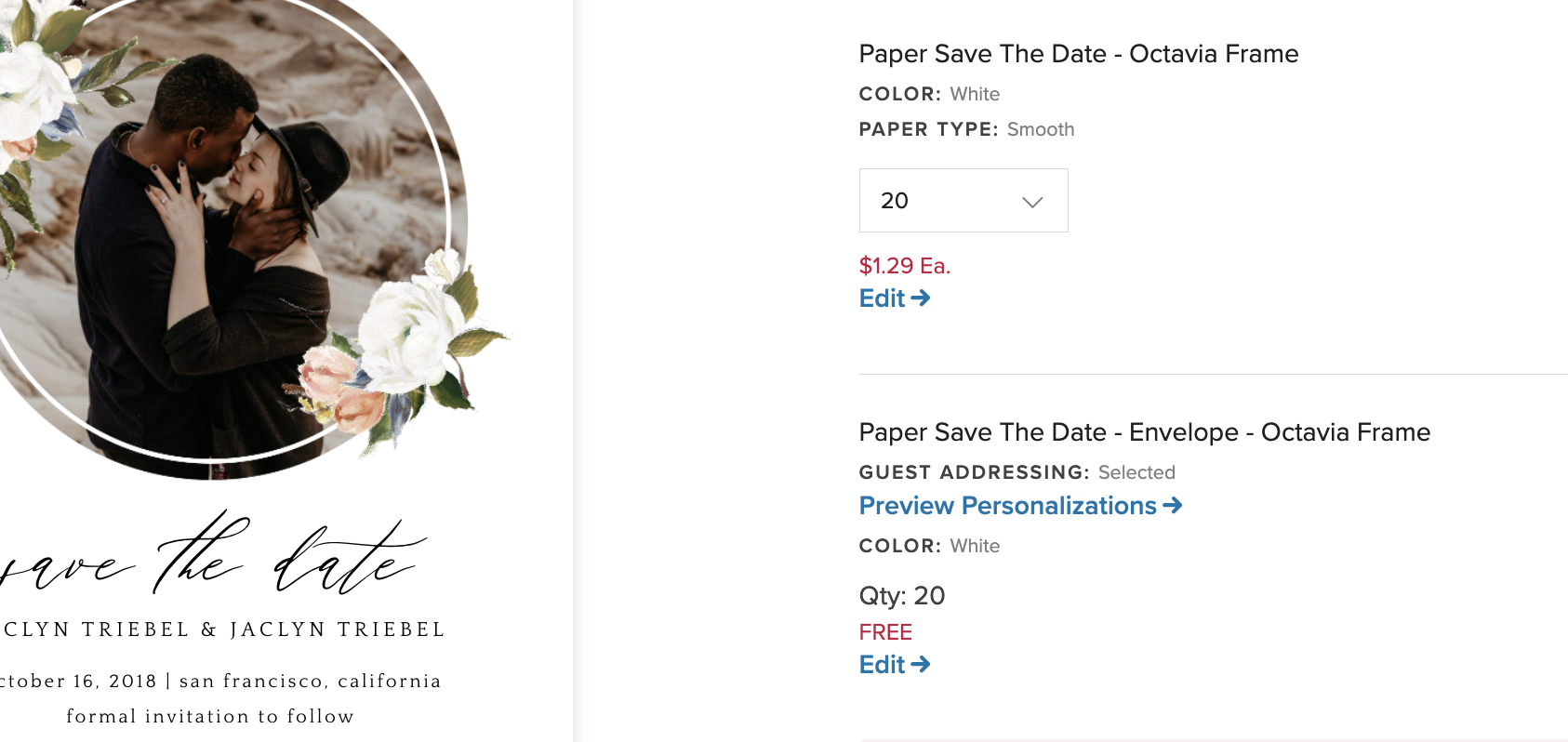1568x742 pixels.
Task: Click the Qty: 20 envelope text
Action: coord(901,596)
